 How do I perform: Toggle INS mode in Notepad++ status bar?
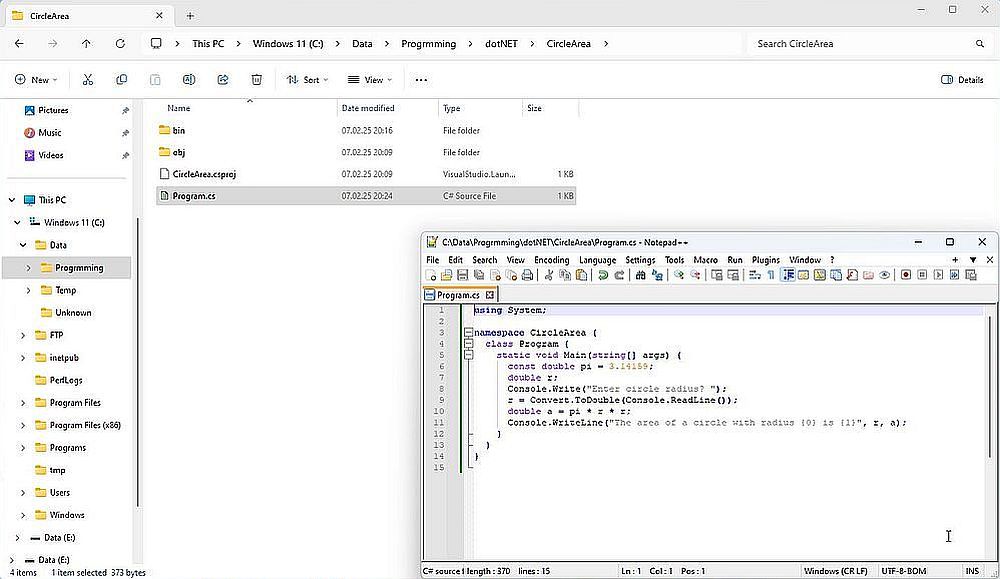pyautogui.click(x=972, y=571)
